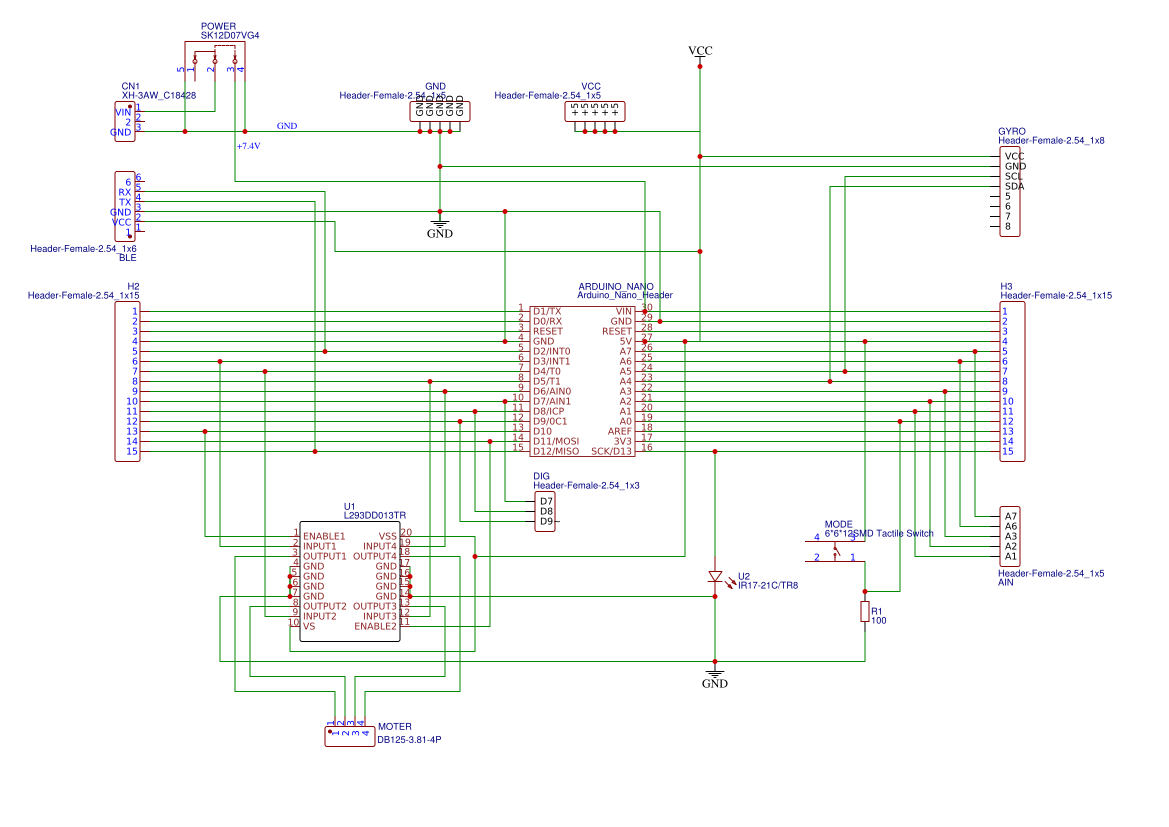This screenshot has width=1169, height=827.
Task: Click the OUTPUT3 pin label
Action: 375,606
